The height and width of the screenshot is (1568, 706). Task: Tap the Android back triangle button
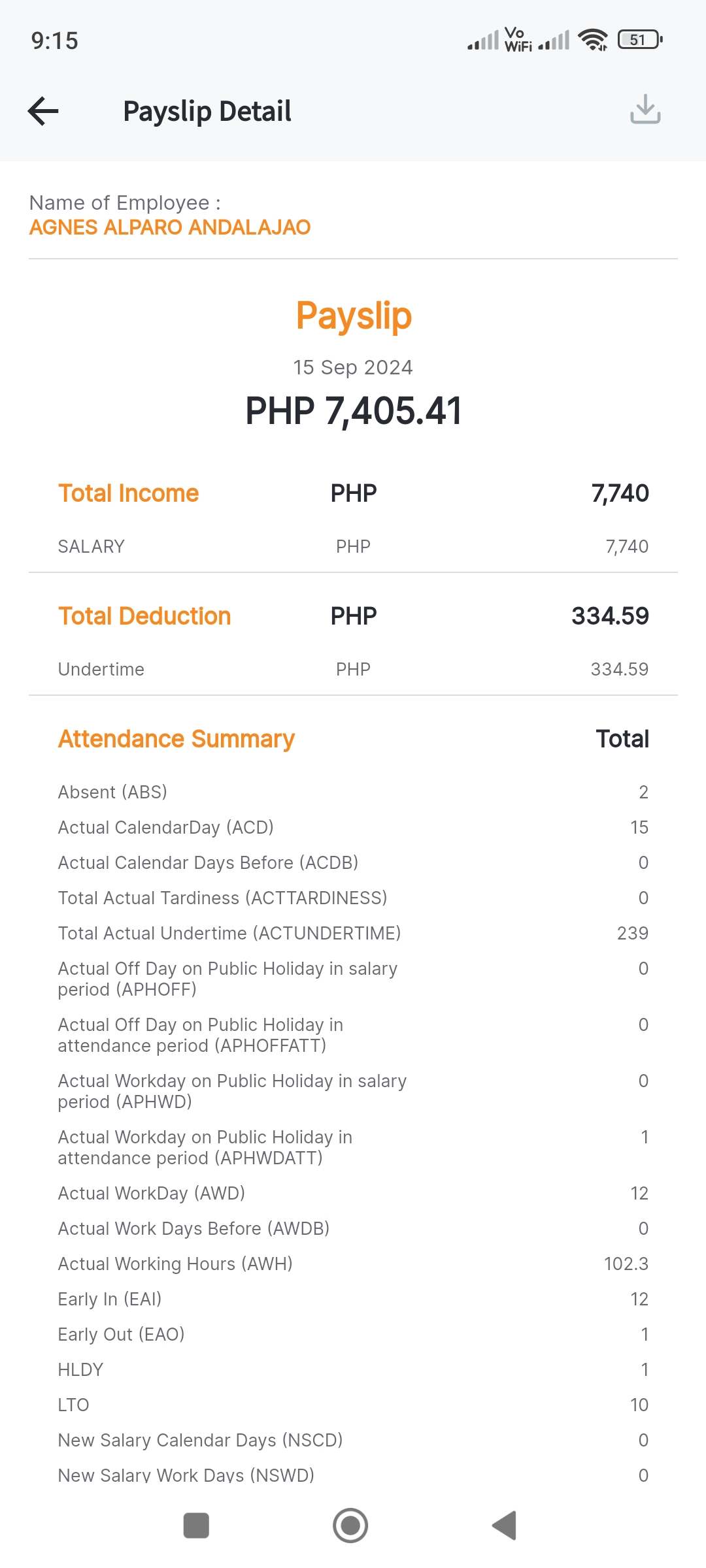coord(505,1526)
